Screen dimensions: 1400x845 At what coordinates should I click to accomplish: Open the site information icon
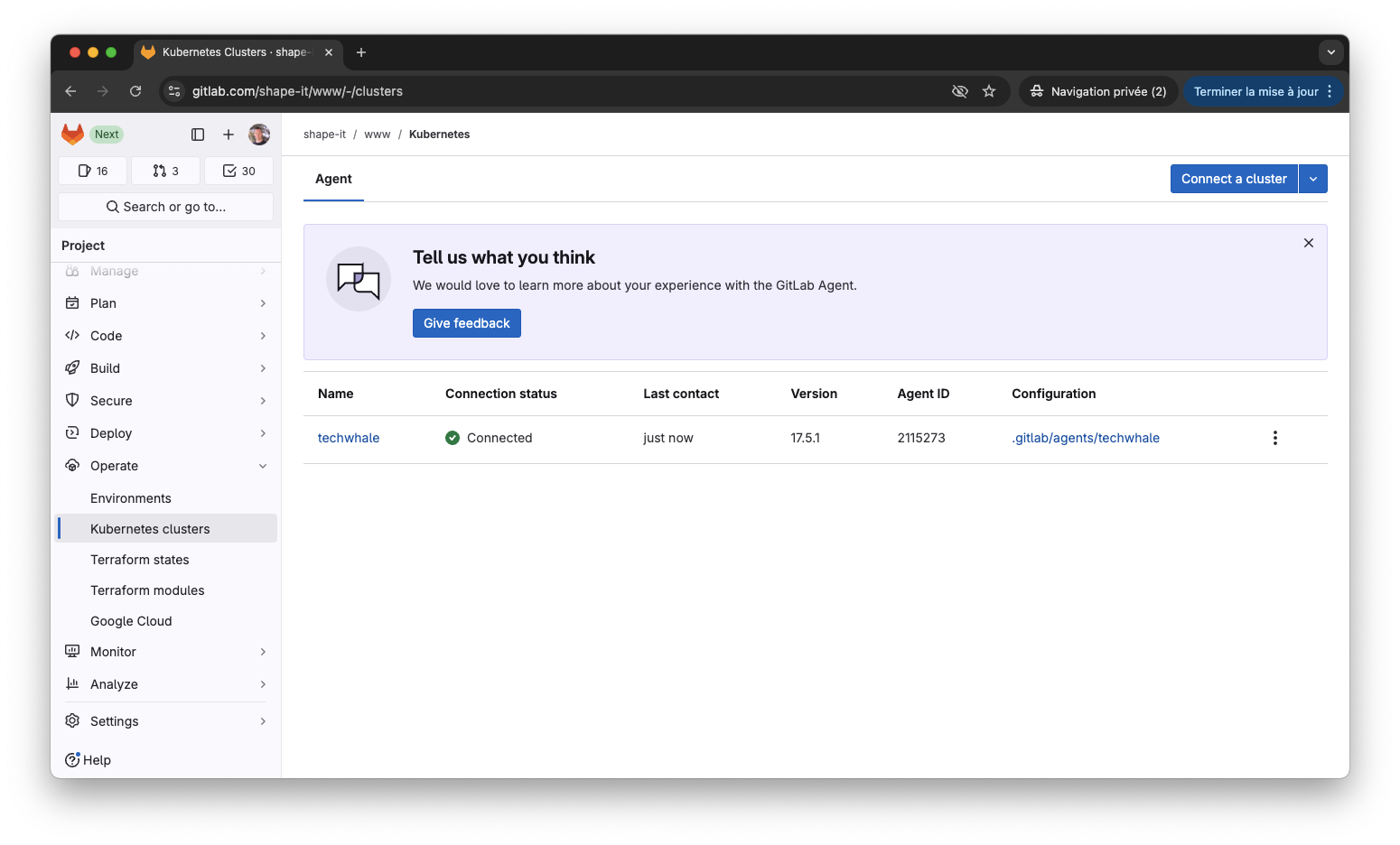[x=175, y=91]
